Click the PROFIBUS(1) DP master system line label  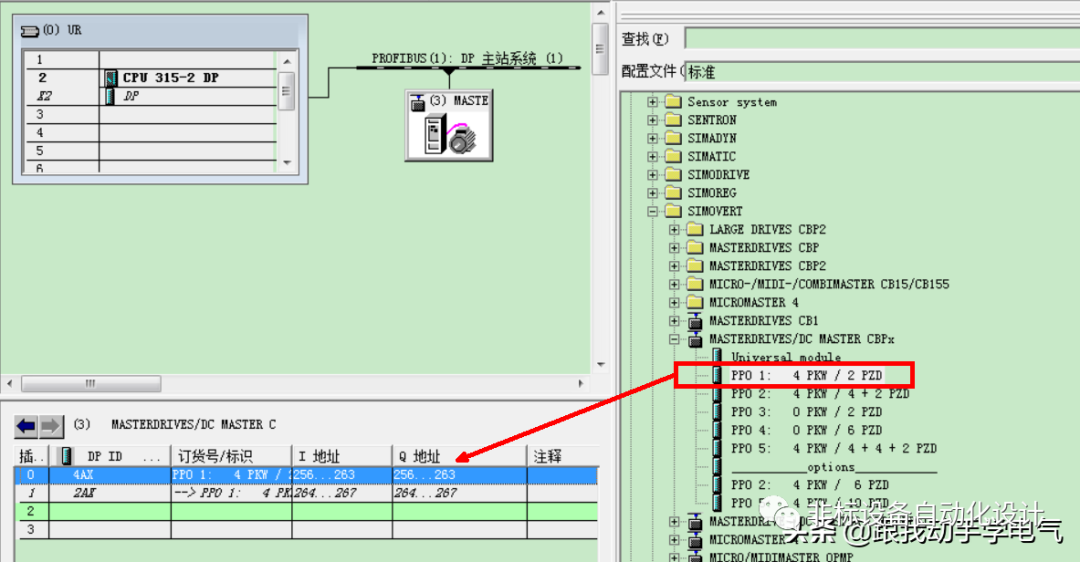[x=467, y=59]
